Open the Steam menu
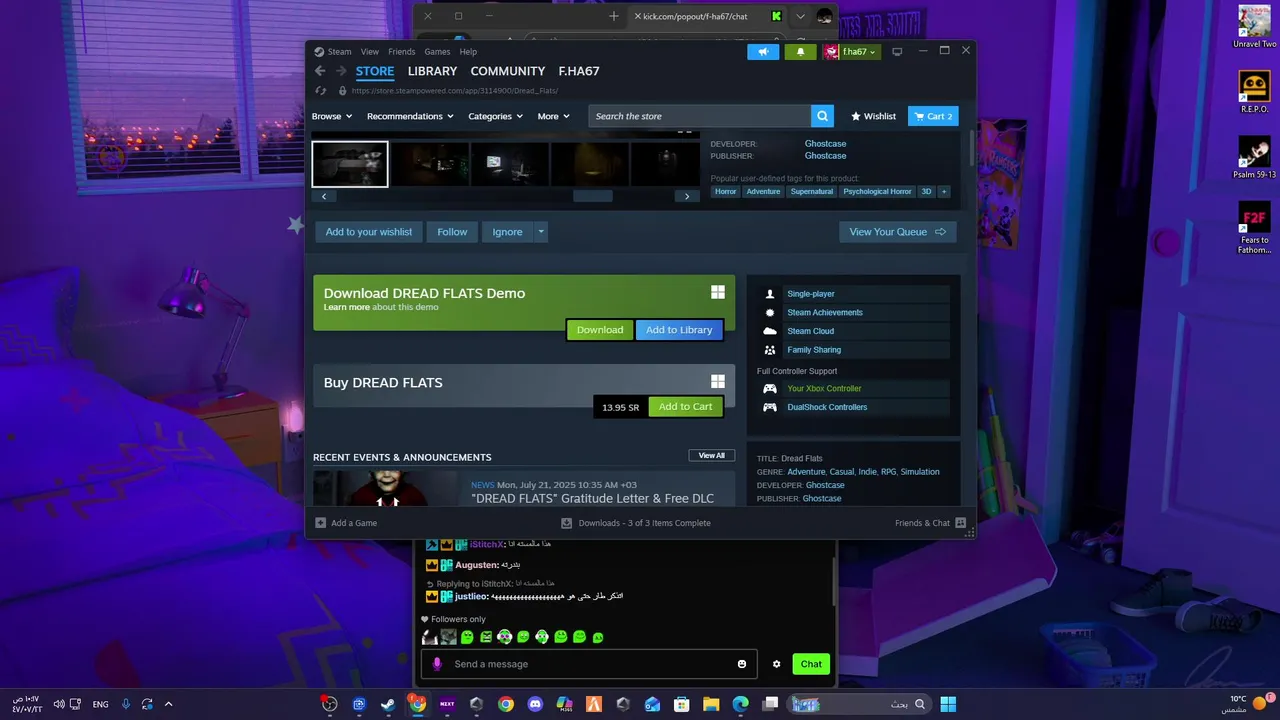1280x720 pixels. 340,52
